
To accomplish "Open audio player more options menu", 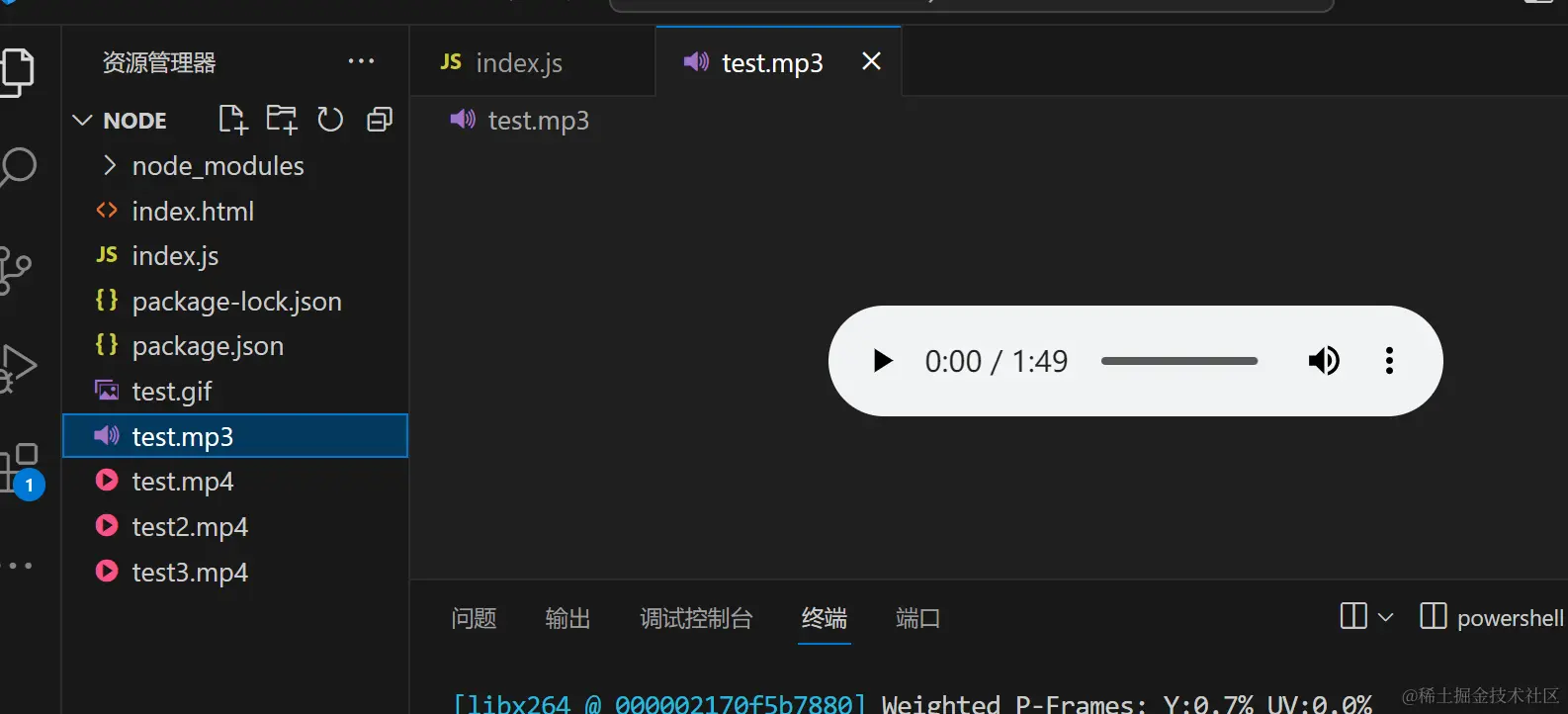I will (x=1389, y=361).
